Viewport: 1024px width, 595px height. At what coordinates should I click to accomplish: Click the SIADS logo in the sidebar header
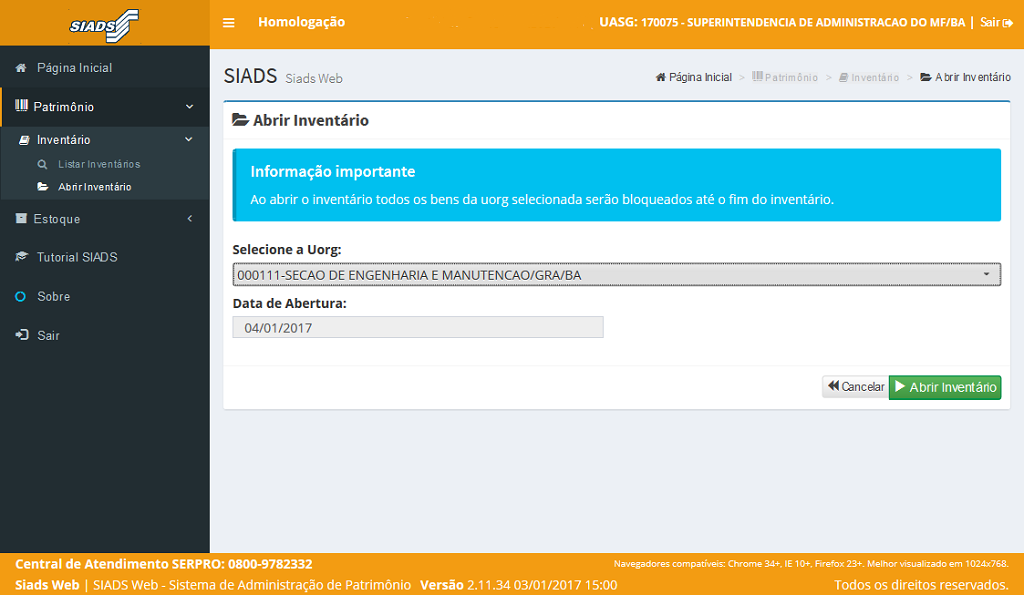tap(104, 25)
